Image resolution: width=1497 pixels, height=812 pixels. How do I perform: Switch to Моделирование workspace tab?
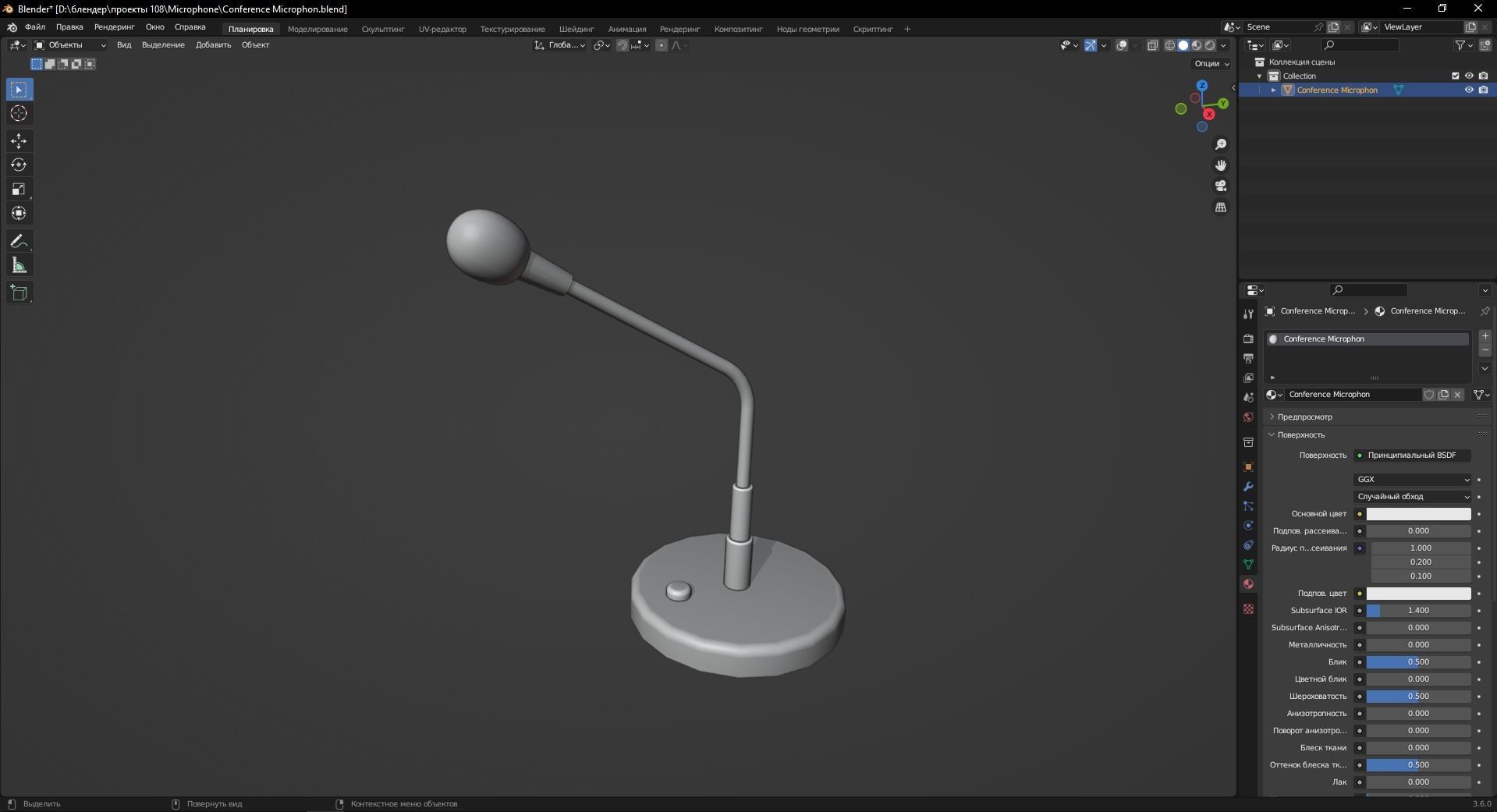pos(317,30)
